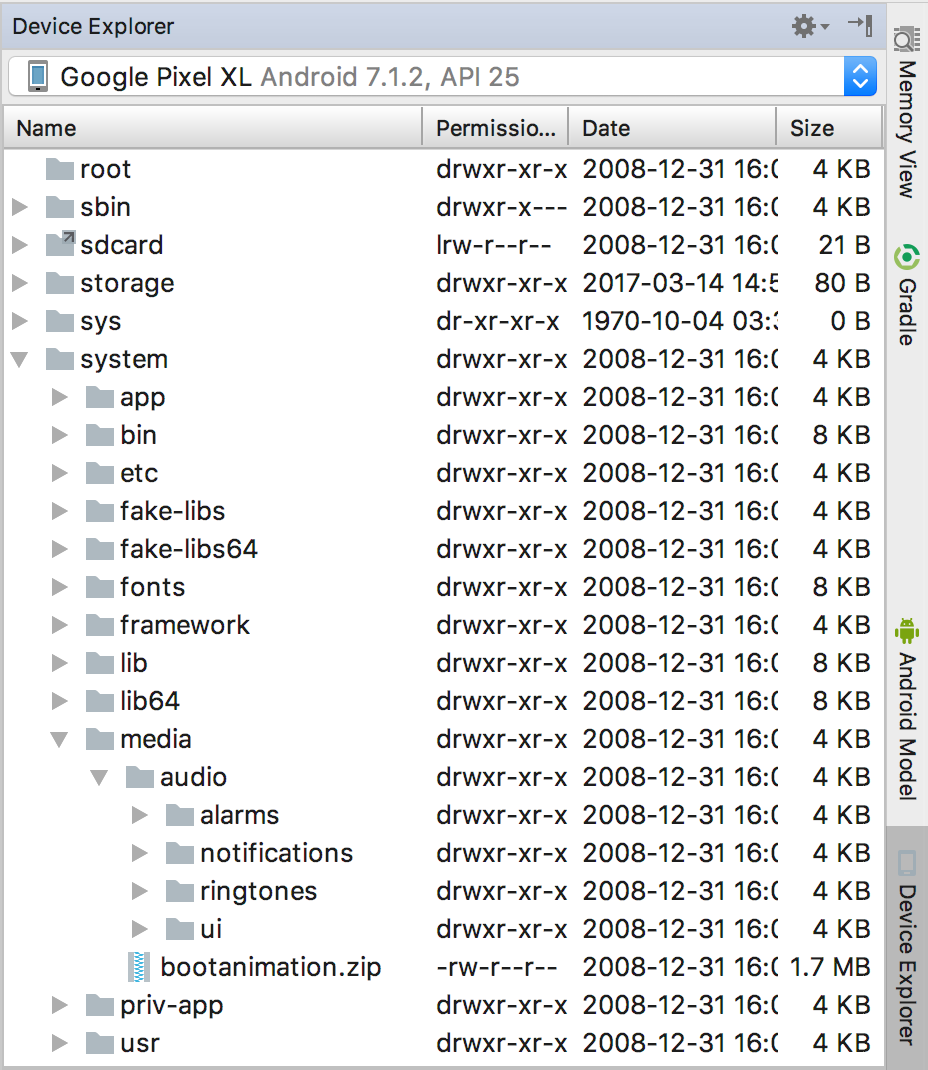Collapse the audio folder
This screenshot has width=928, height=1070.
coord(100,777)
